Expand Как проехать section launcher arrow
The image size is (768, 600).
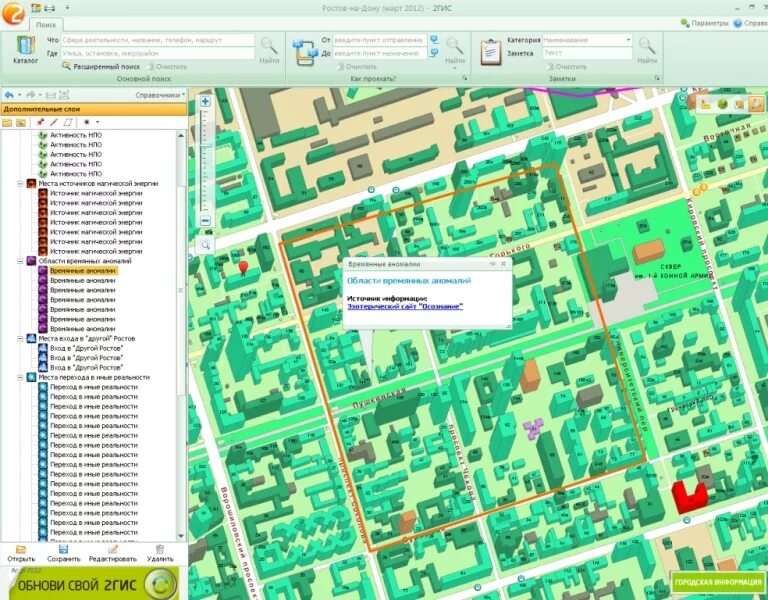click(465, 78)
